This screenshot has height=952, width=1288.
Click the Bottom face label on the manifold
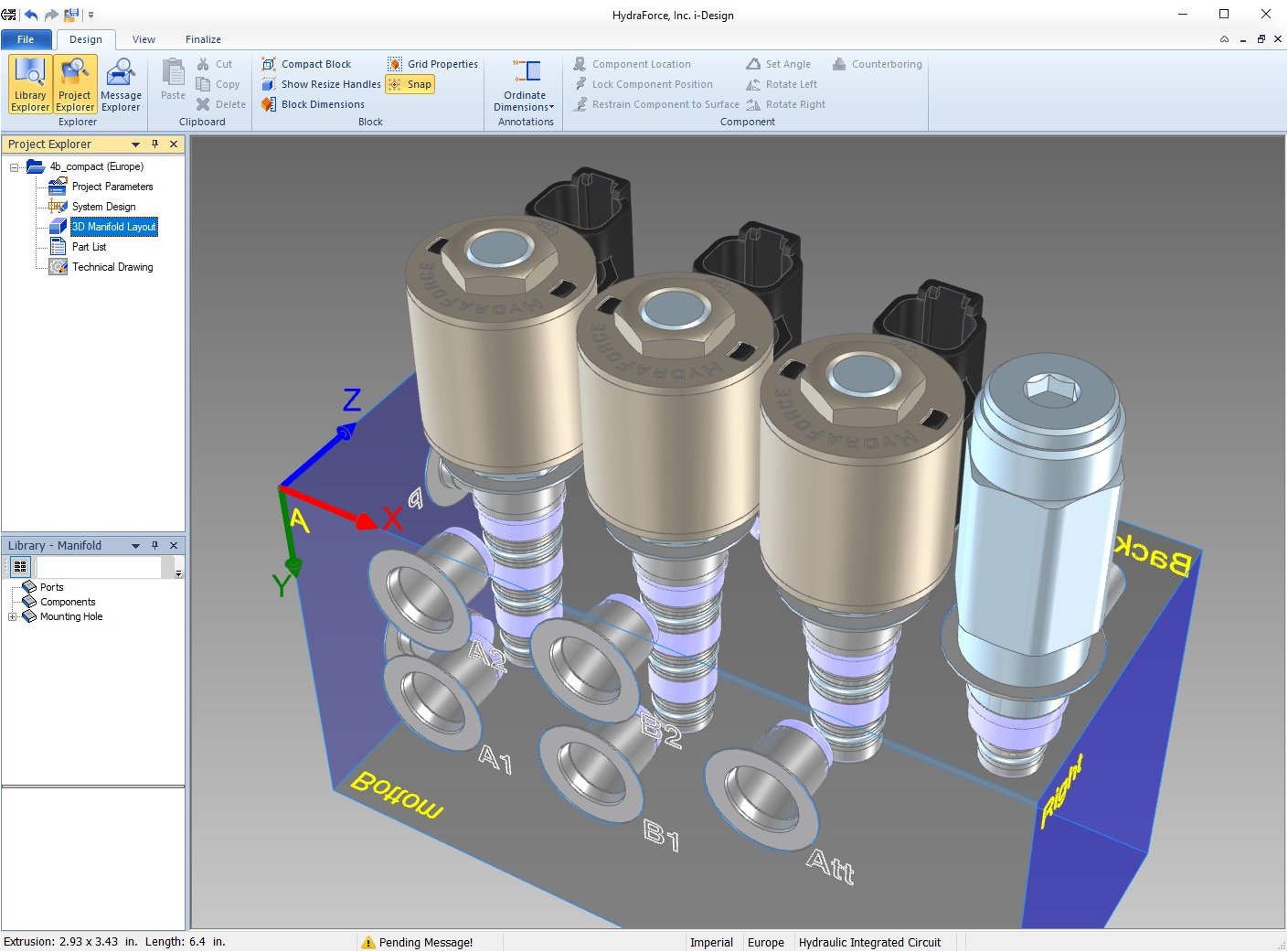(397, 794)
